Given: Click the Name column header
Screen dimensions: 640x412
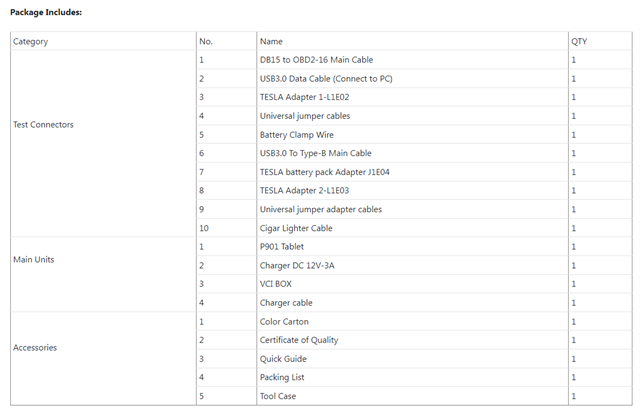Looking at the screenshot, I should (412, 41).
